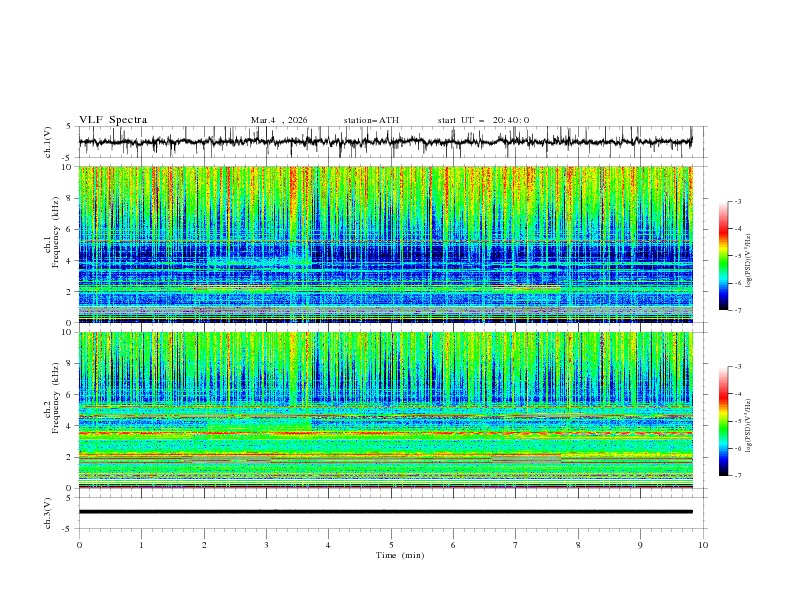The width and height of the screenshot is (792, 612).
Task: Click the "VLF Spectra" title text
Action: [113, 120]
